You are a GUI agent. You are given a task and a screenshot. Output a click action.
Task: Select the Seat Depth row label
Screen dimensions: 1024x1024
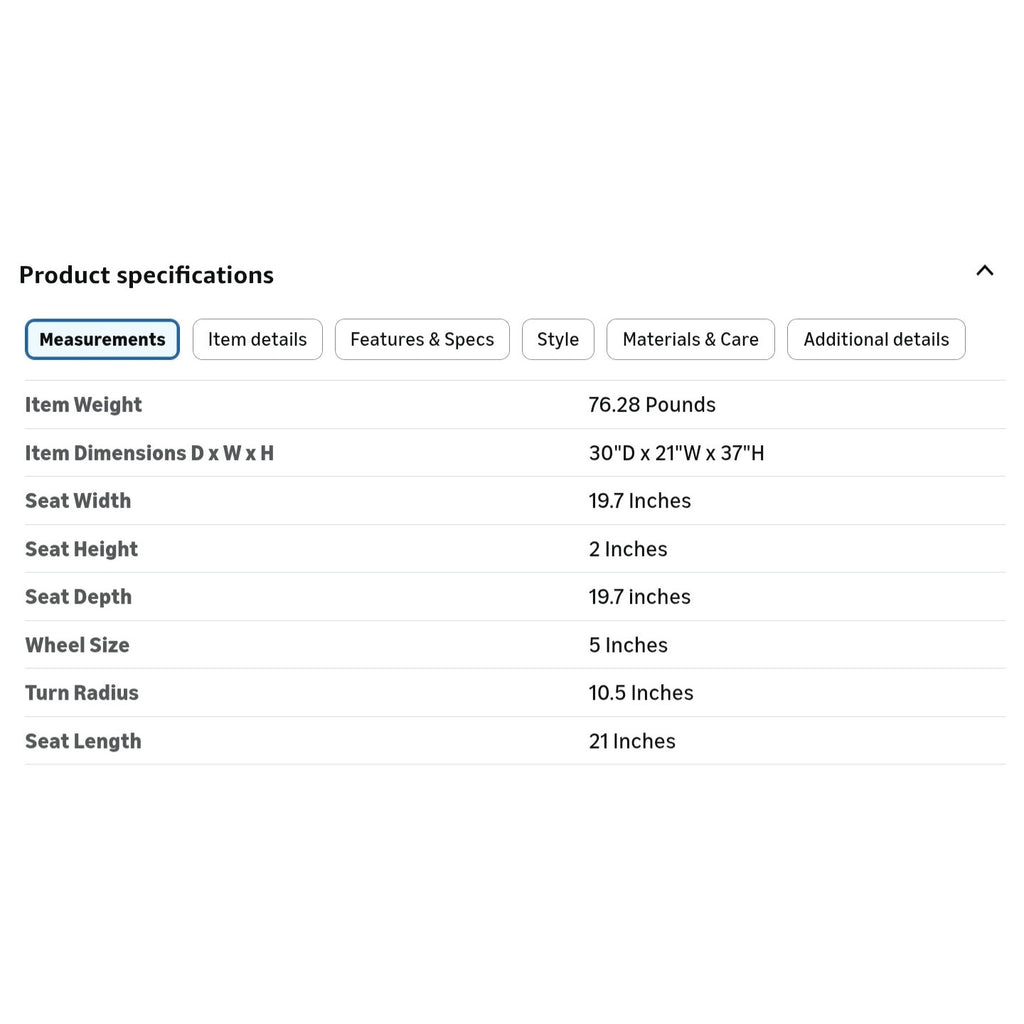(x=78, y=597)
